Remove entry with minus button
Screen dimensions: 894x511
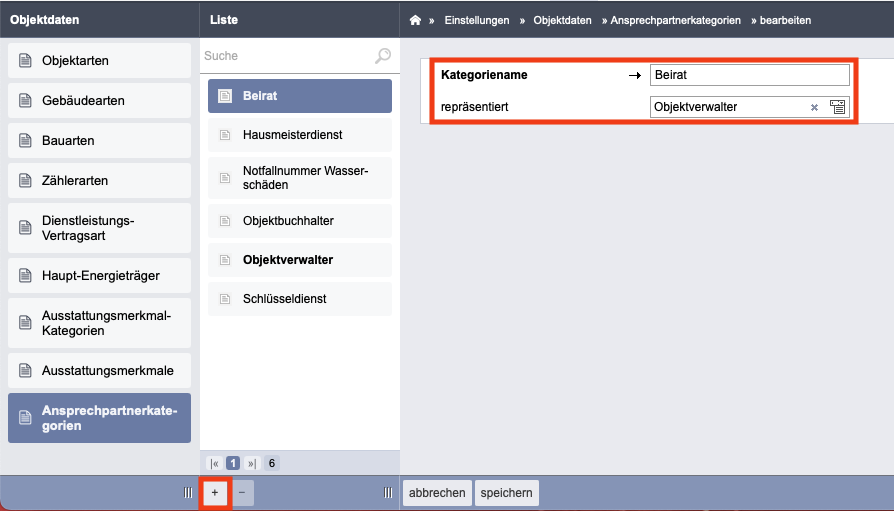point(242,493)
